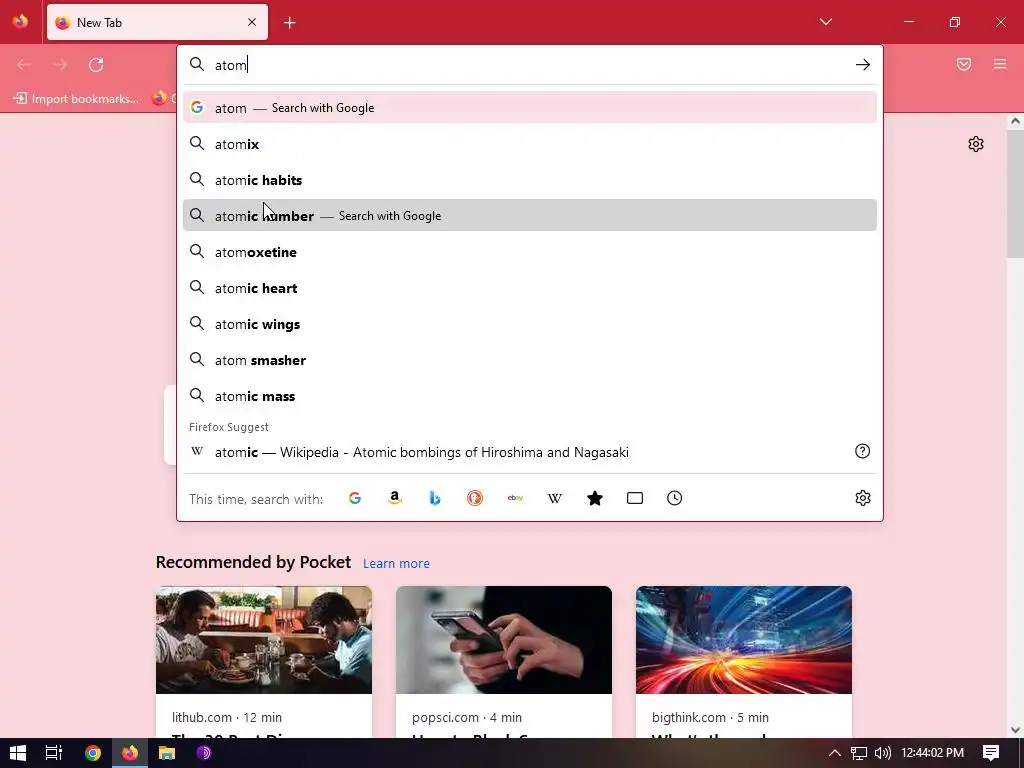The height and width of the screenshot is (768, 1024).
Task: Open Chrome from the taskbar
Action: click(x=93, y=753)
